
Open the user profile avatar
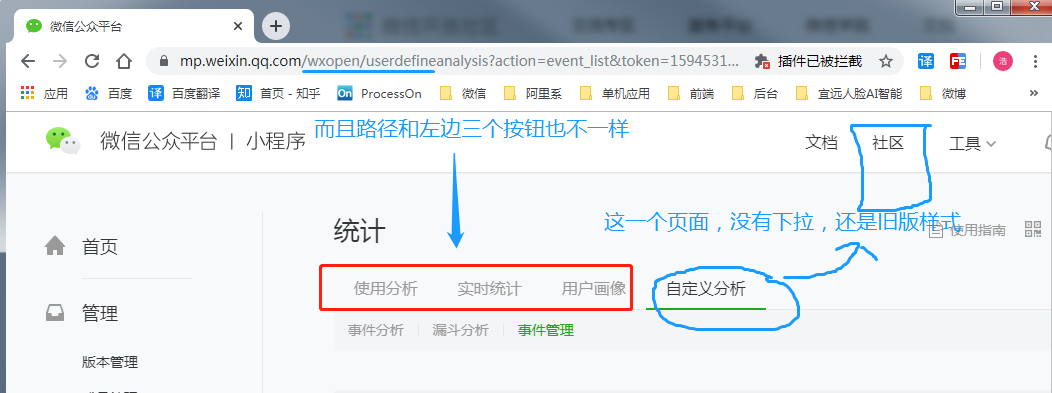point(1002,62)
